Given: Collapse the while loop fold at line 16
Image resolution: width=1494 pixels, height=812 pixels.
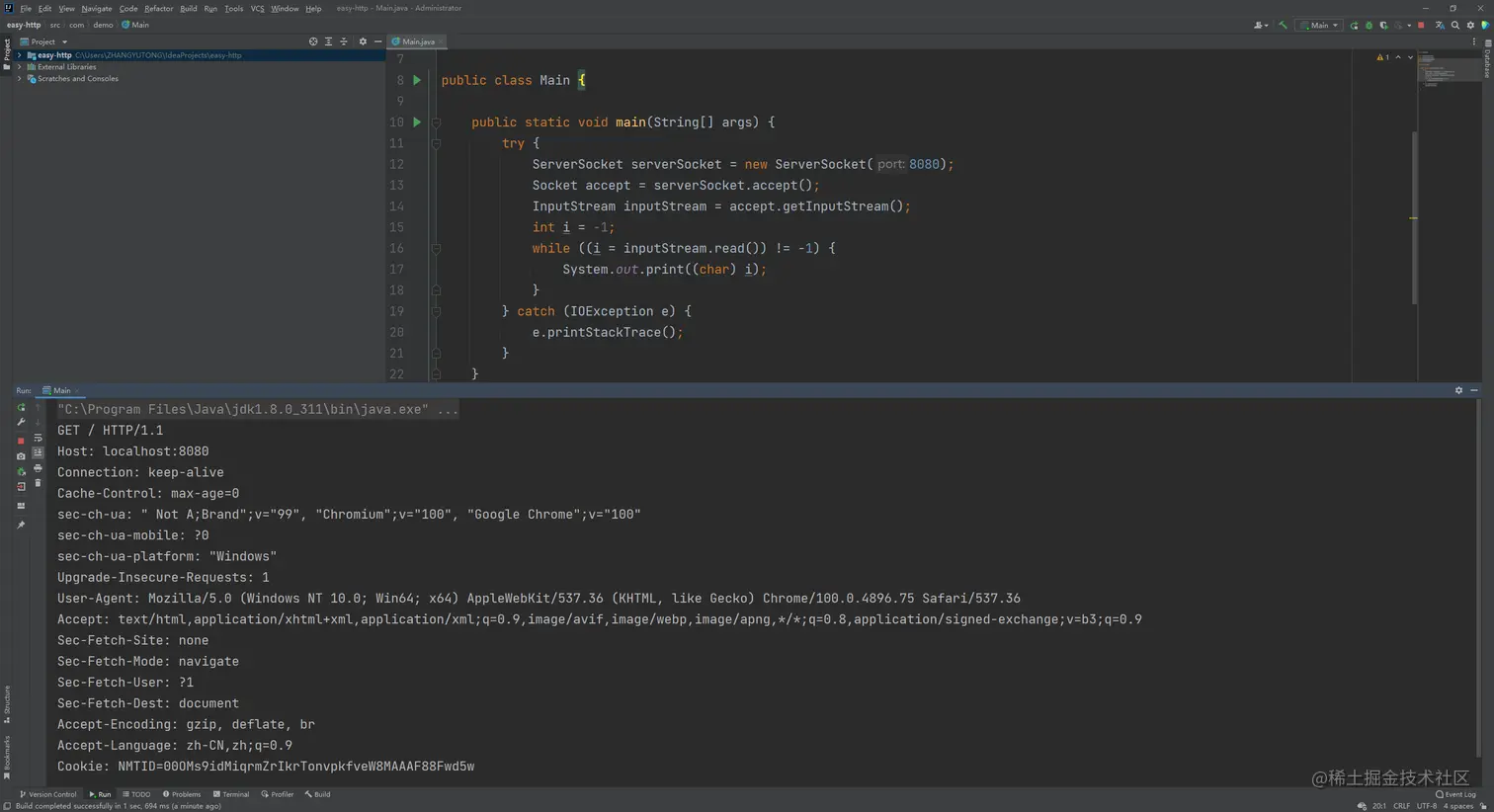Looking at the screenshot, I should click(436, 249).
